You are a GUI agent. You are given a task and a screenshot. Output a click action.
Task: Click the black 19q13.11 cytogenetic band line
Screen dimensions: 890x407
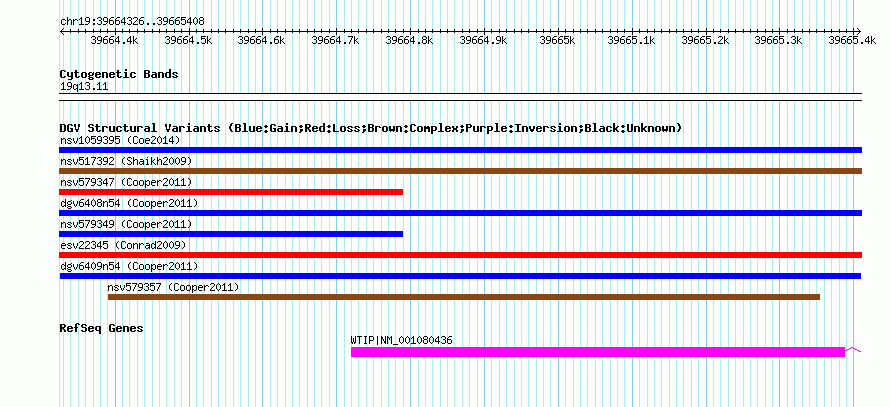460,97
